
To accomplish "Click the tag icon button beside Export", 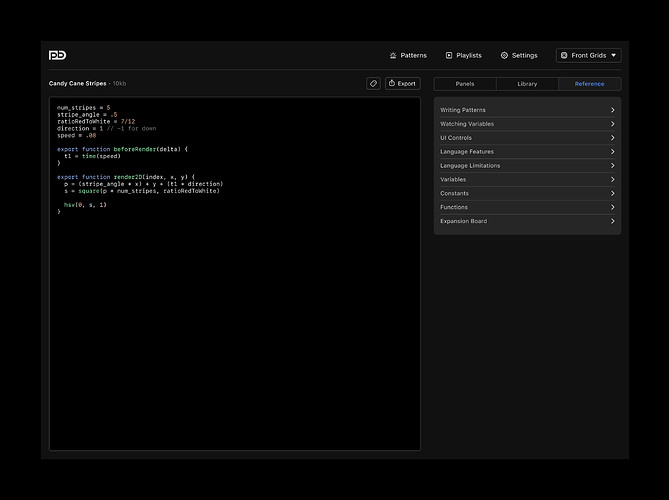I will tap(373, 84).
